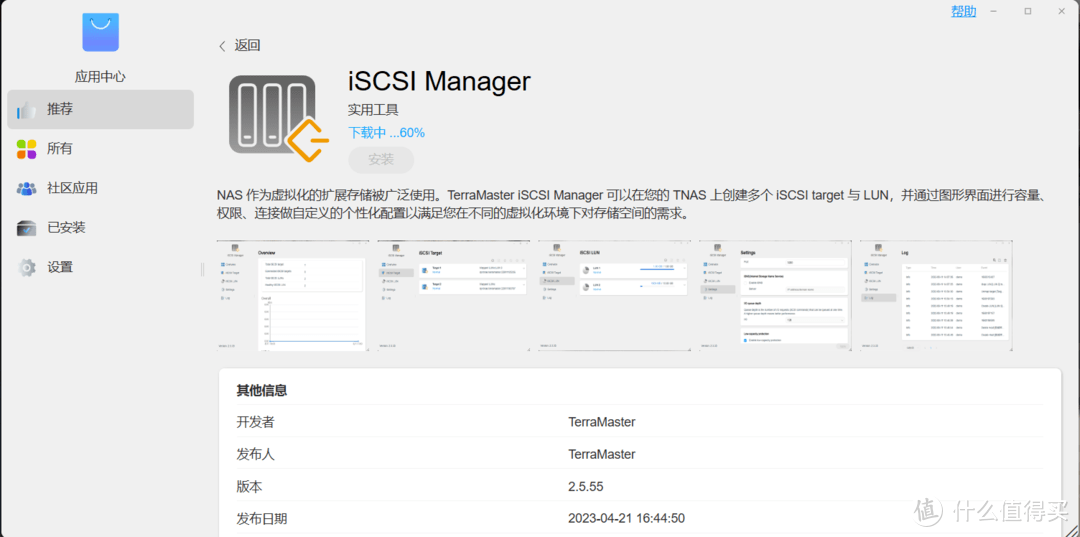Click the 返回 back link
Screen dimensions: 1080x537
[247, 46]
